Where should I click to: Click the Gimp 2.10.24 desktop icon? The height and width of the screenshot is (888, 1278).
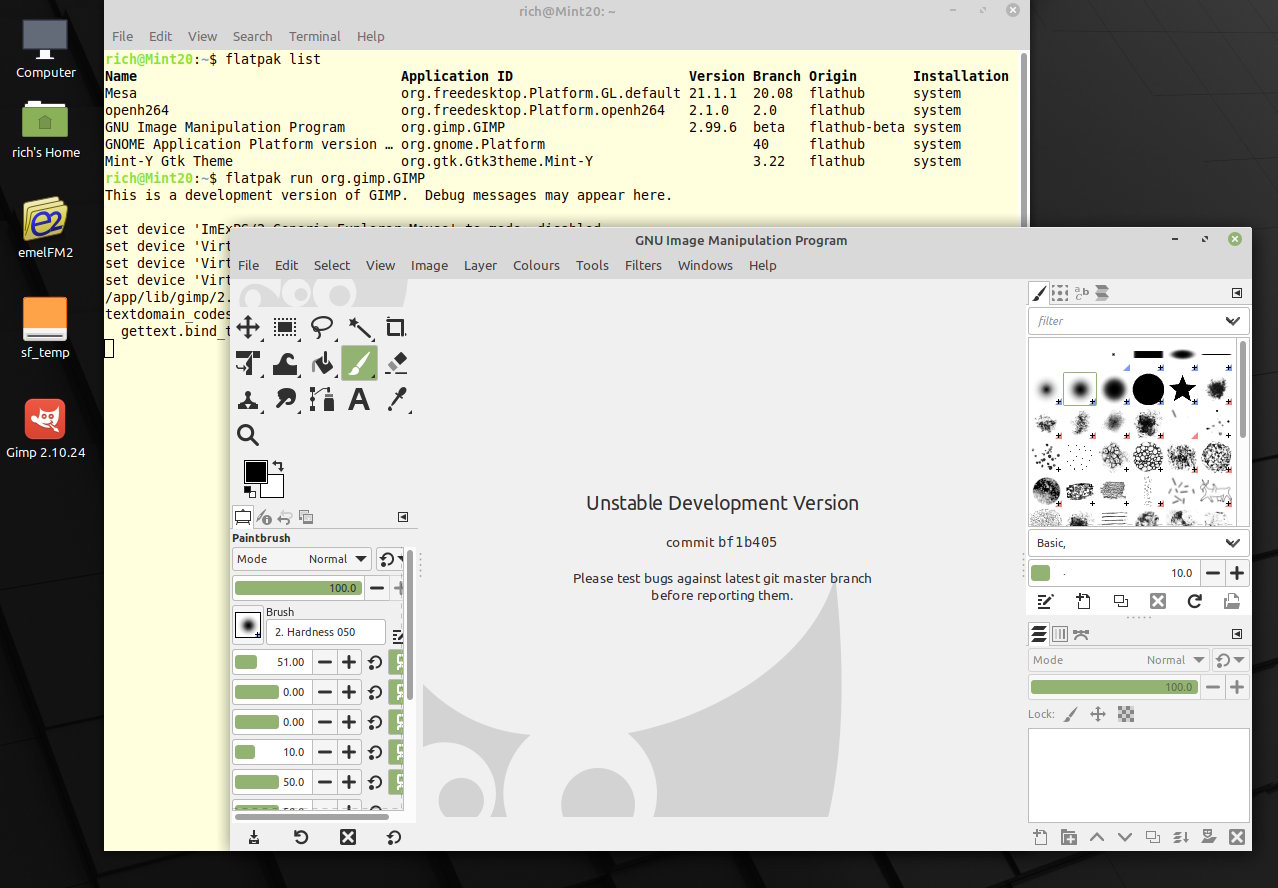tap(45, 421)
